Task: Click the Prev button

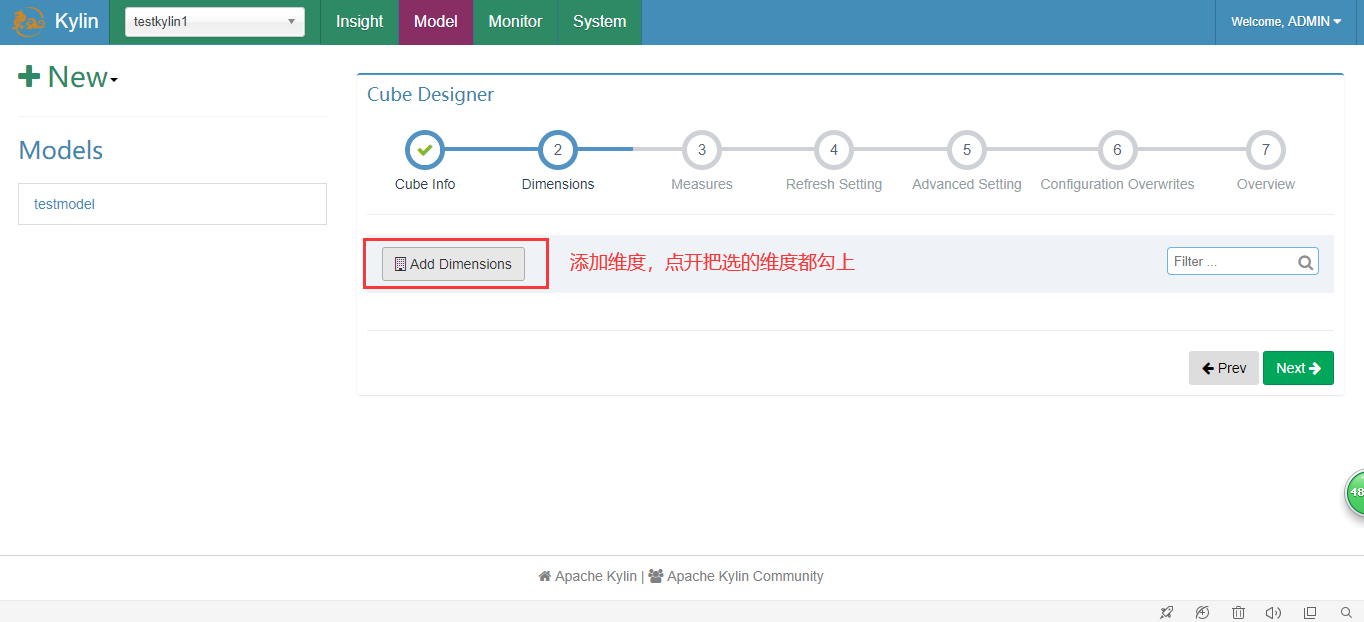Action: pyautogui.click(x=1224, y=368)
